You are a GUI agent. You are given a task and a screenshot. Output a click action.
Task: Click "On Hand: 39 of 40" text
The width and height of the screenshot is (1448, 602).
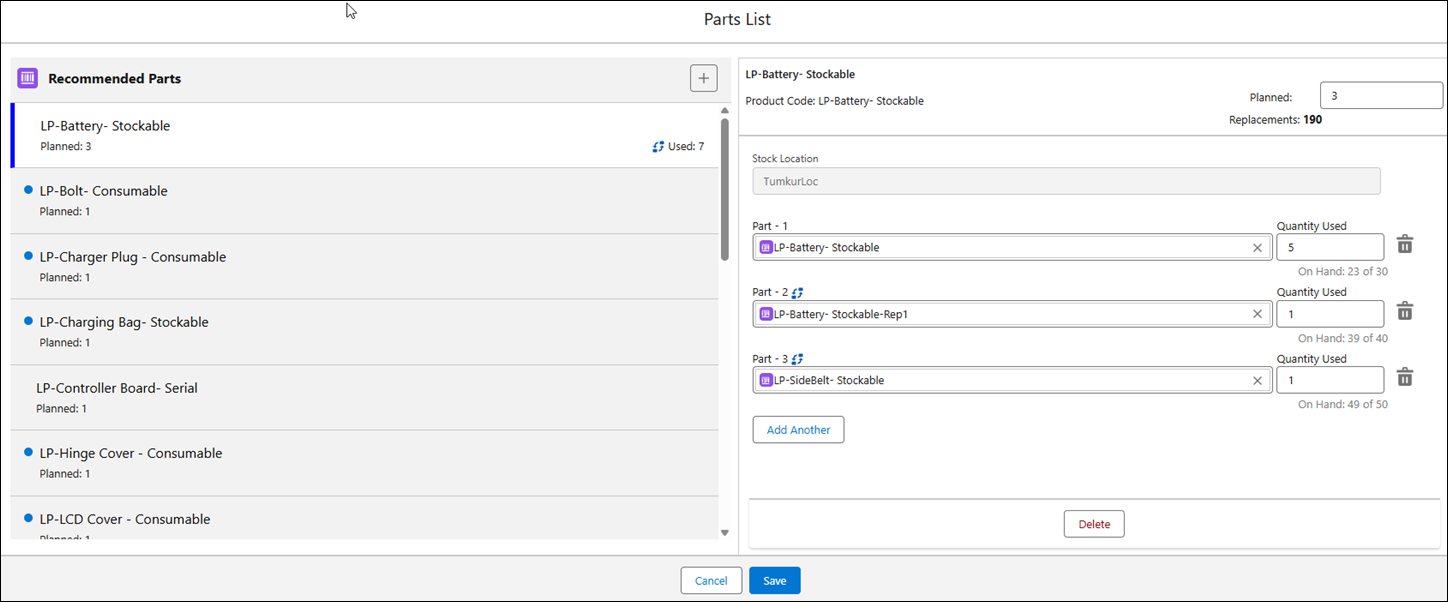[x=1342, y=338]
